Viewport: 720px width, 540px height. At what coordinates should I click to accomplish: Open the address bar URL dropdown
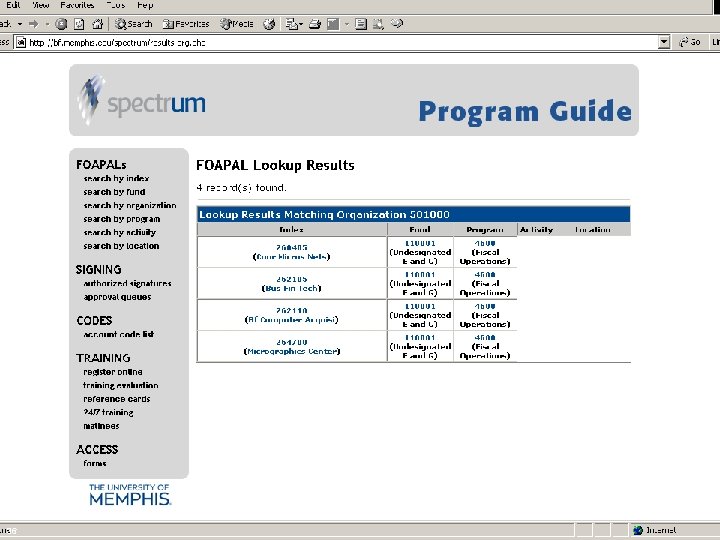(664, 42)
